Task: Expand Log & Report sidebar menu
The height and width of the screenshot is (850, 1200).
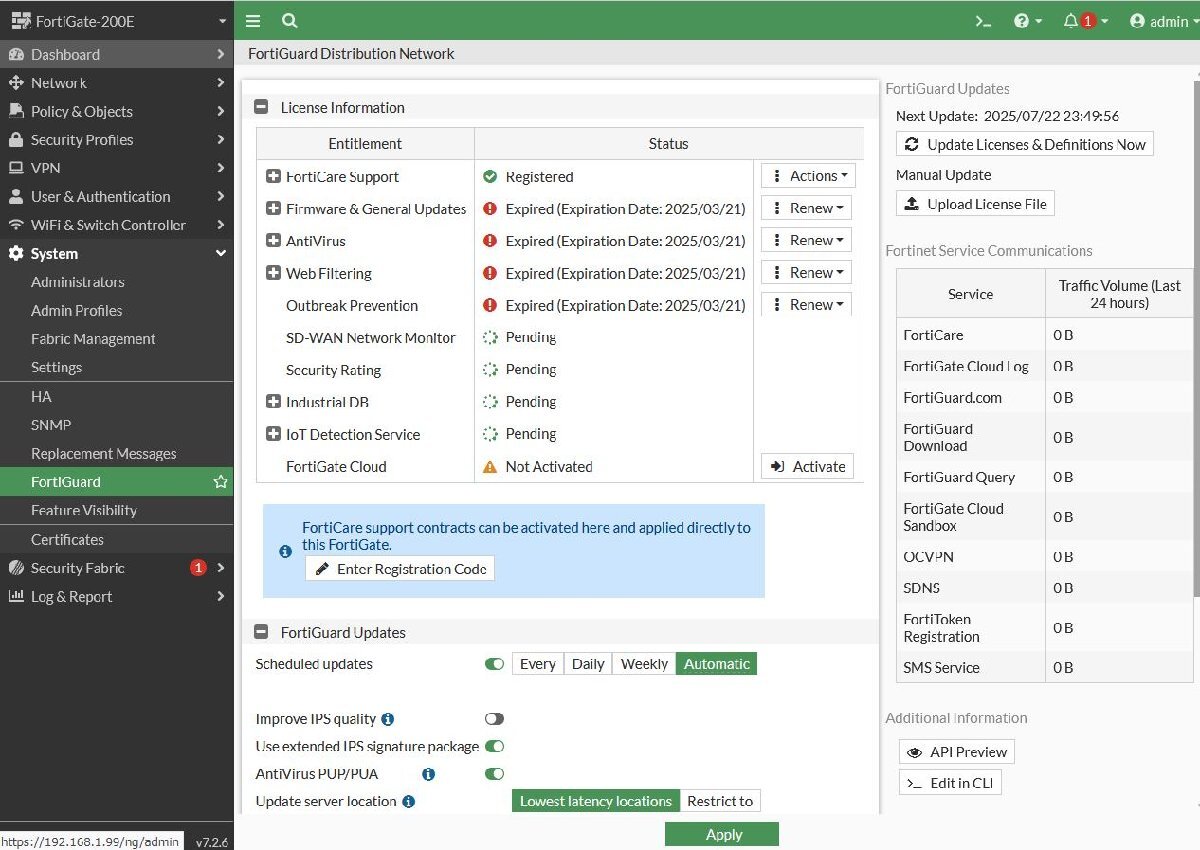Action: point(117,597)
